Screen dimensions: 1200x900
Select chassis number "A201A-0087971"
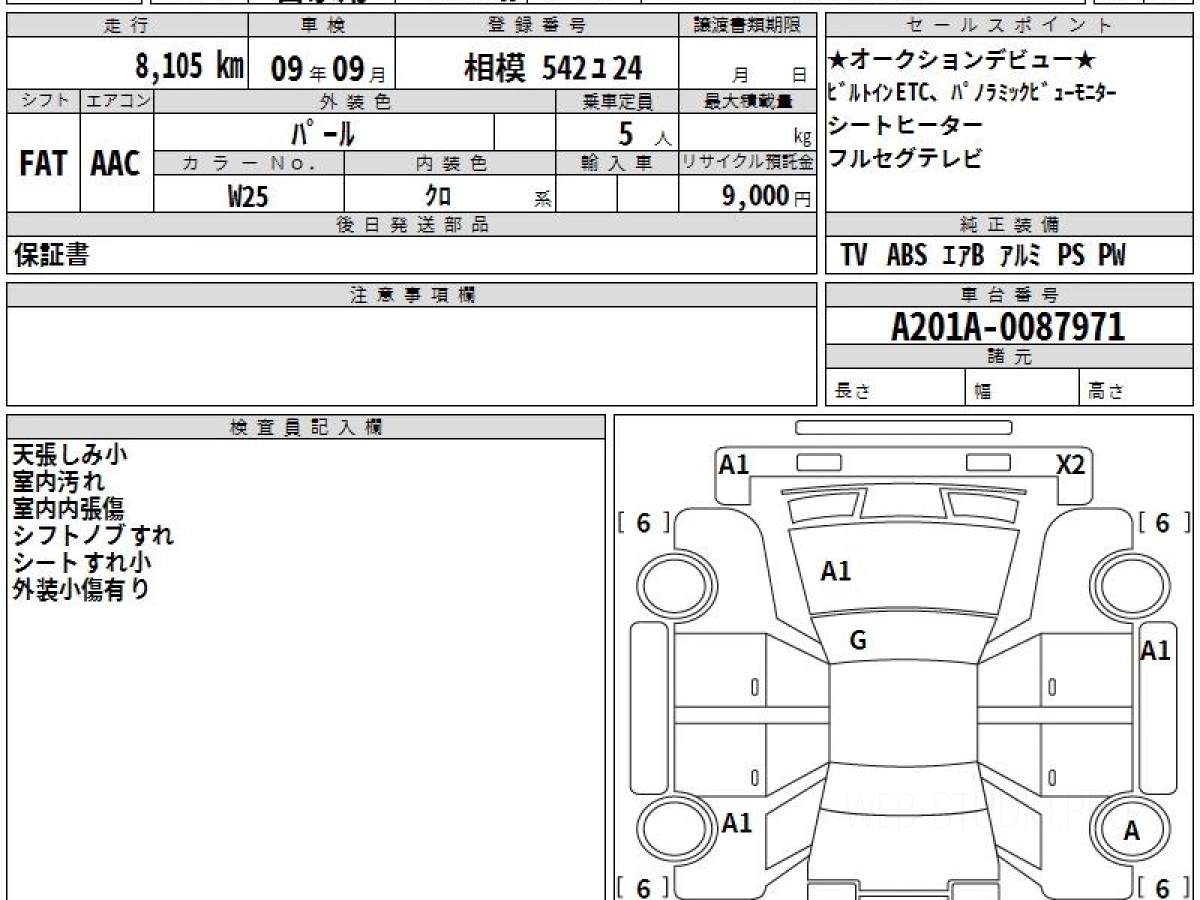1007,327
